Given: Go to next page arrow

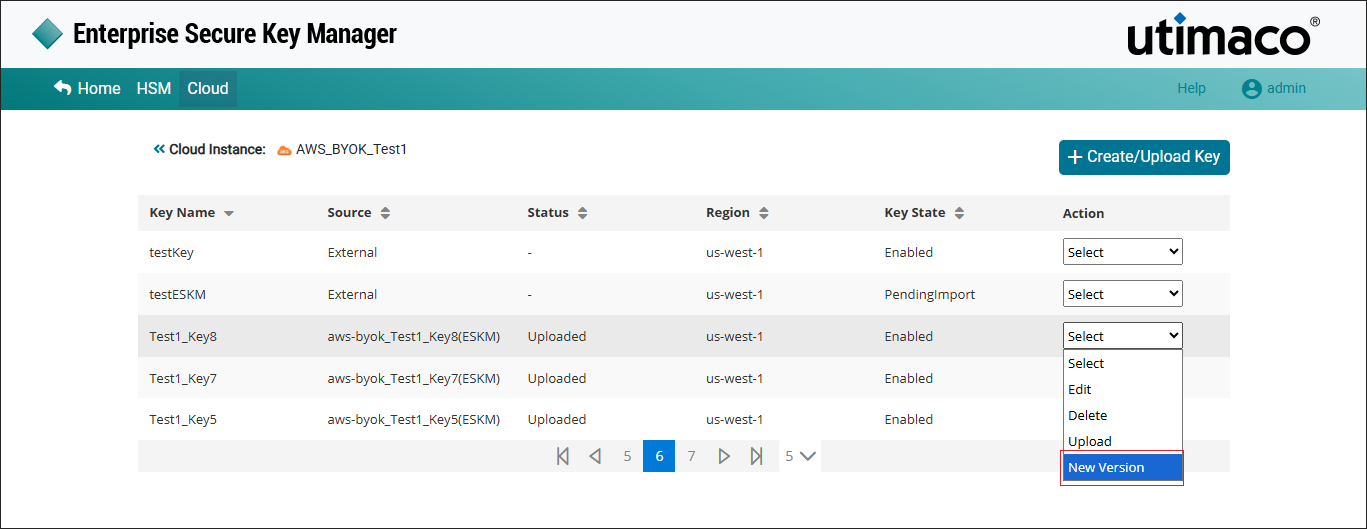Looking at the screenshot, I should click(724, 456).
